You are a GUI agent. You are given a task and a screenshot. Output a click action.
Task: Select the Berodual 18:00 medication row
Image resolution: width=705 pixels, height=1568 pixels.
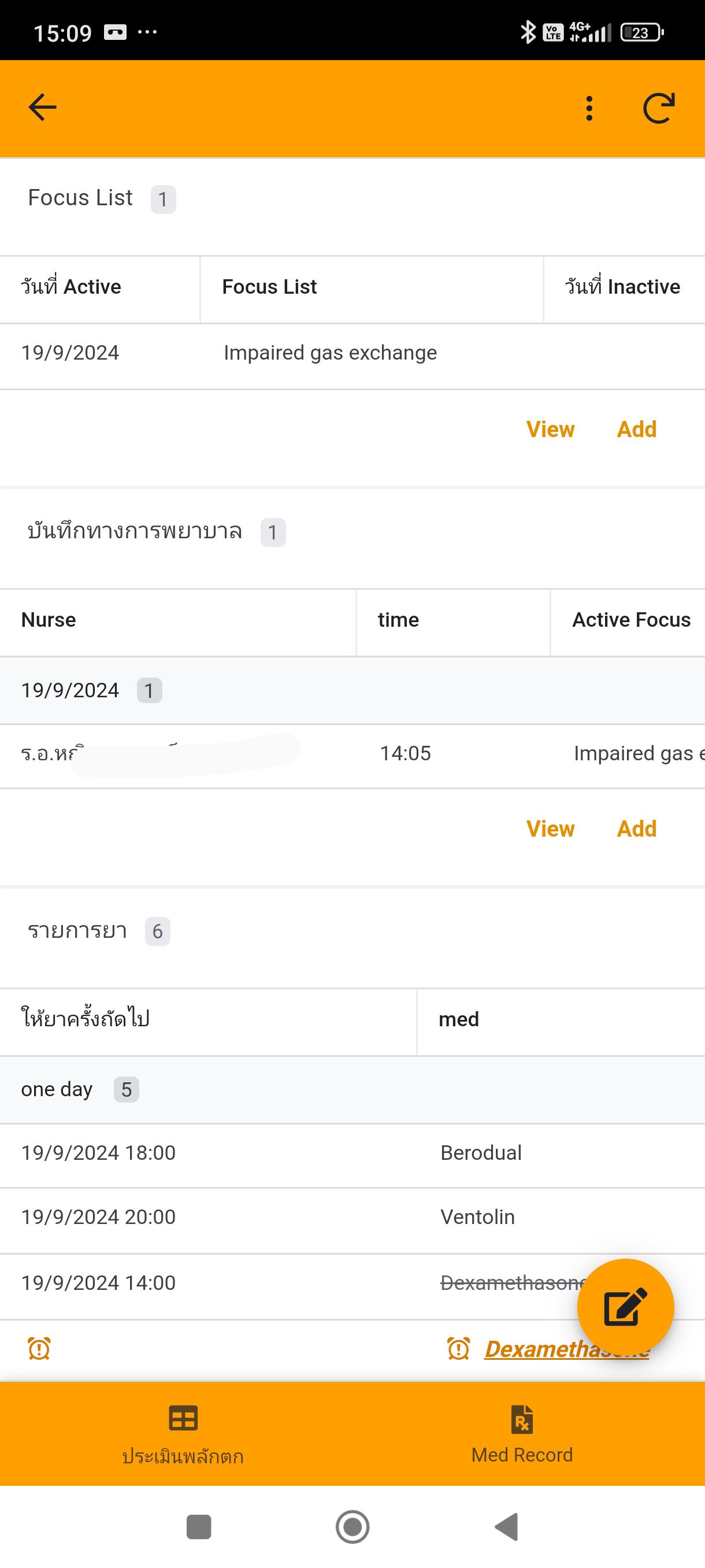(352, 1153)
